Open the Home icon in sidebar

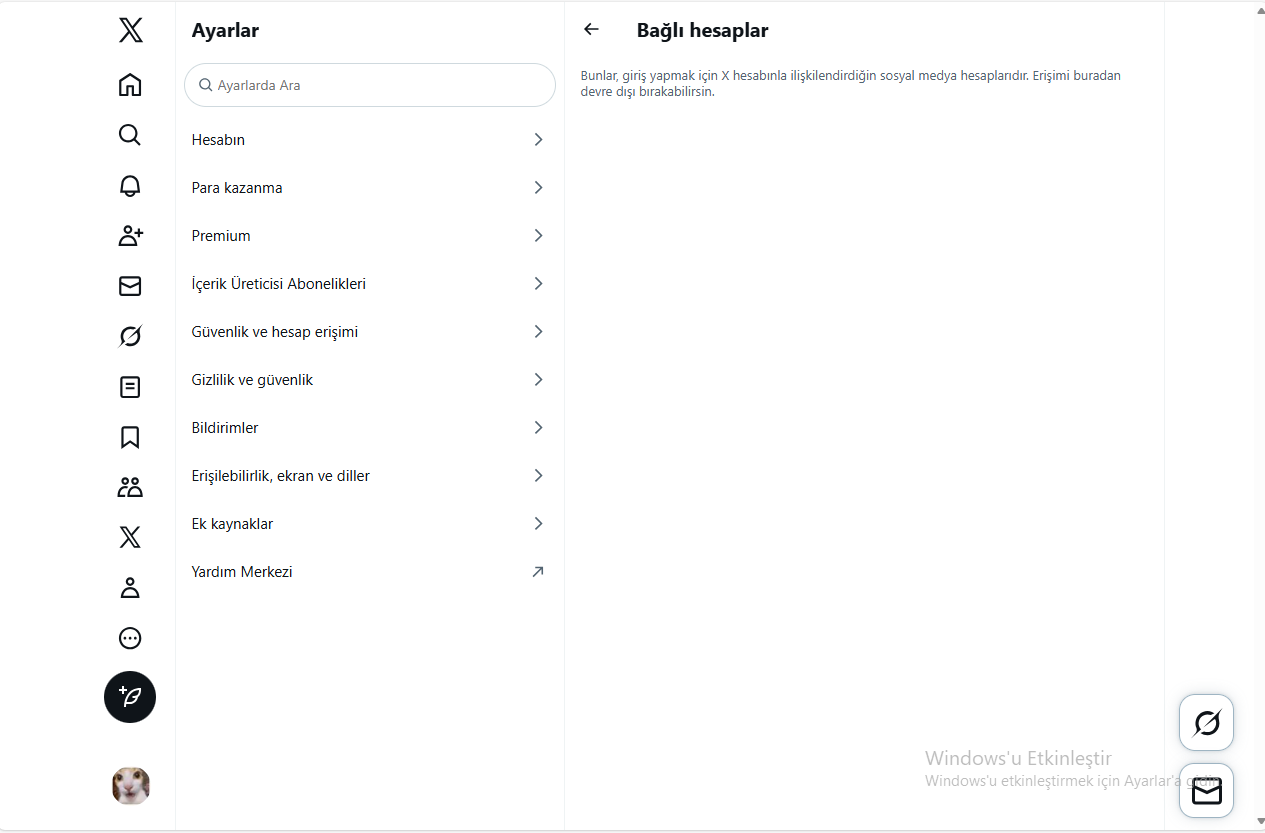pyautogui.click(x=130, y=85)
